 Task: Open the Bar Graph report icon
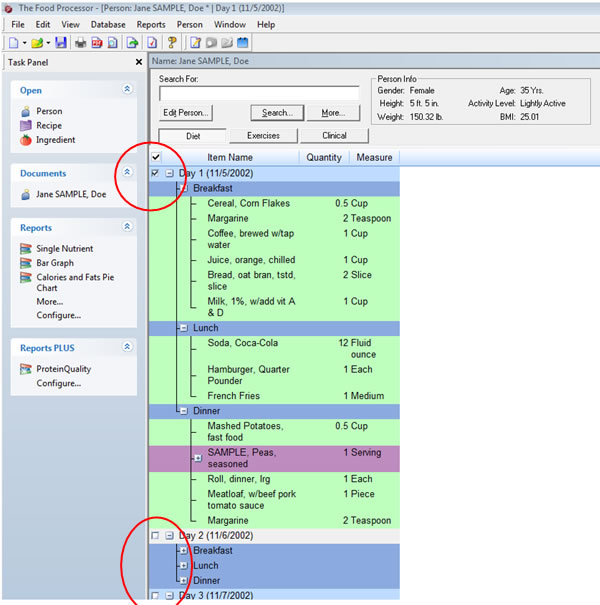click(x=26, y=263)
